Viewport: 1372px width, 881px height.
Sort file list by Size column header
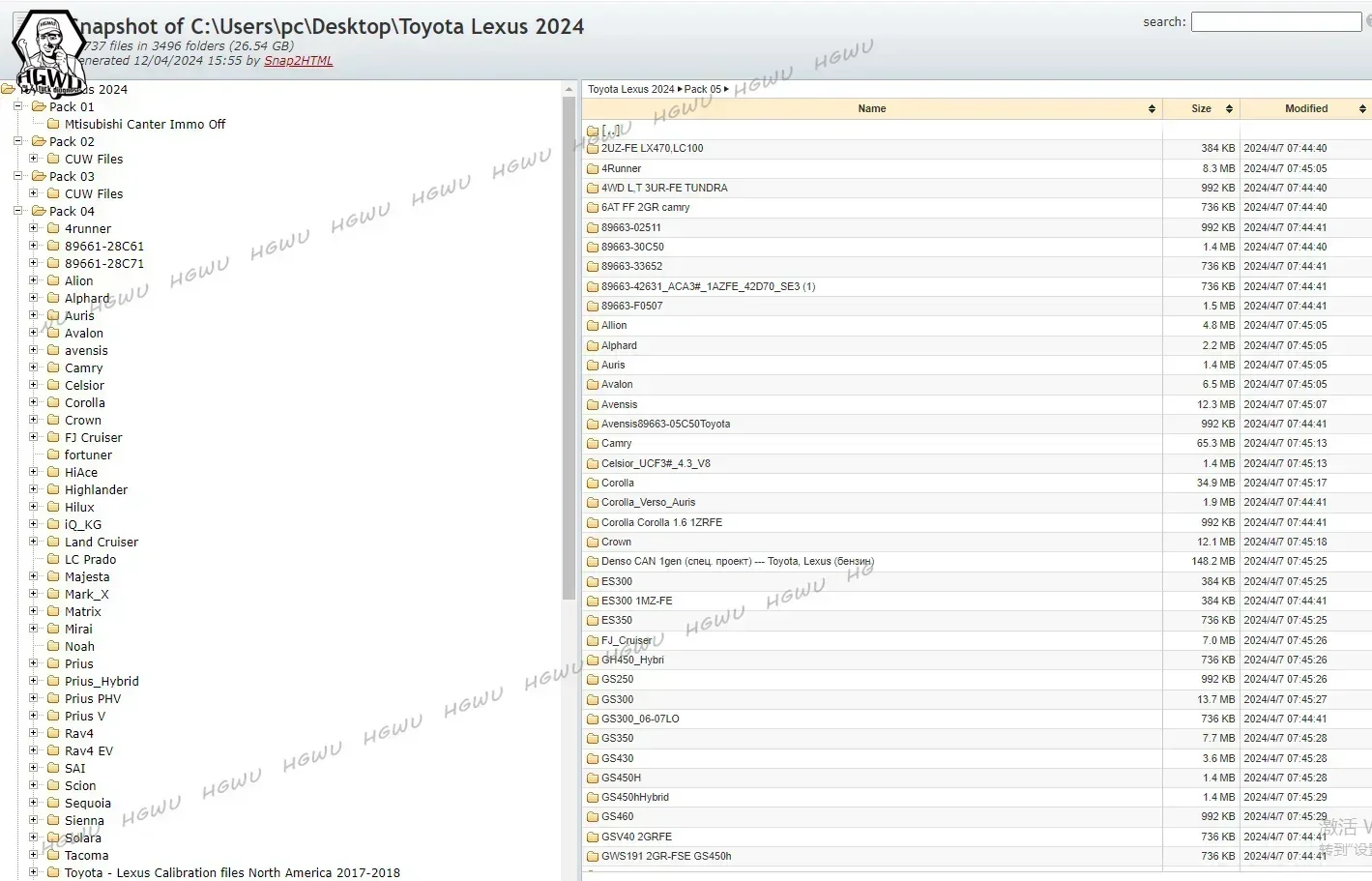coord(1201,109)
